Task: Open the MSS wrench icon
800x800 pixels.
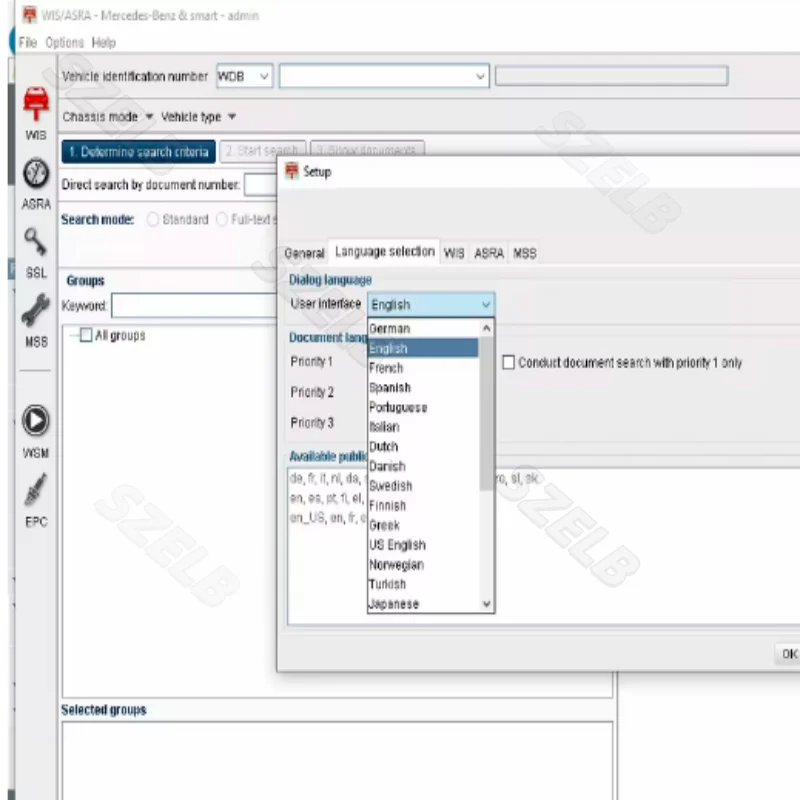Action: pyautogui.click(x=36, y=310)
